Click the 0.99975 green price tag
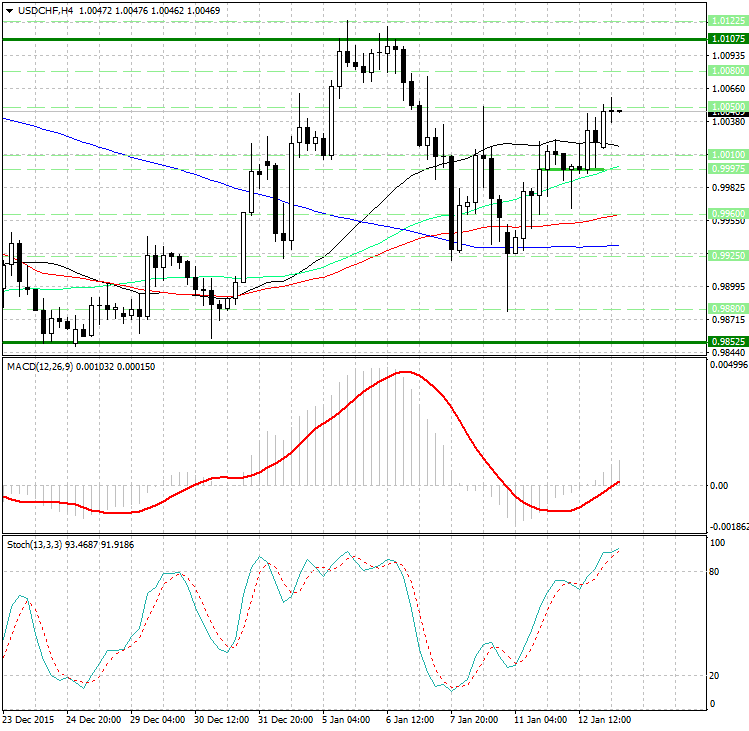Viewport: 749px width, 731px height. (x=726, y=169)
